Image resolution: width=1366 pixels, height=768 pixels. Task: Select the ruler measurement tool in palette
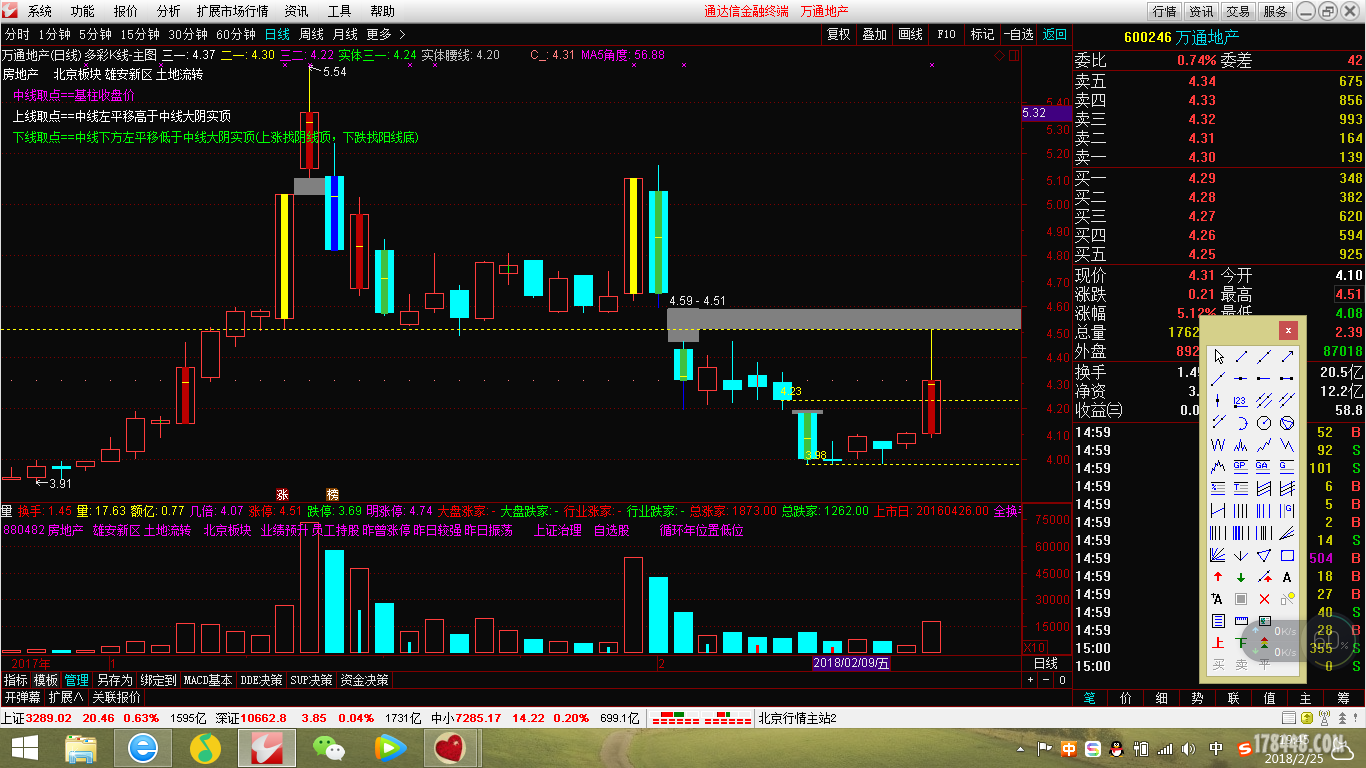[1241, 620]
